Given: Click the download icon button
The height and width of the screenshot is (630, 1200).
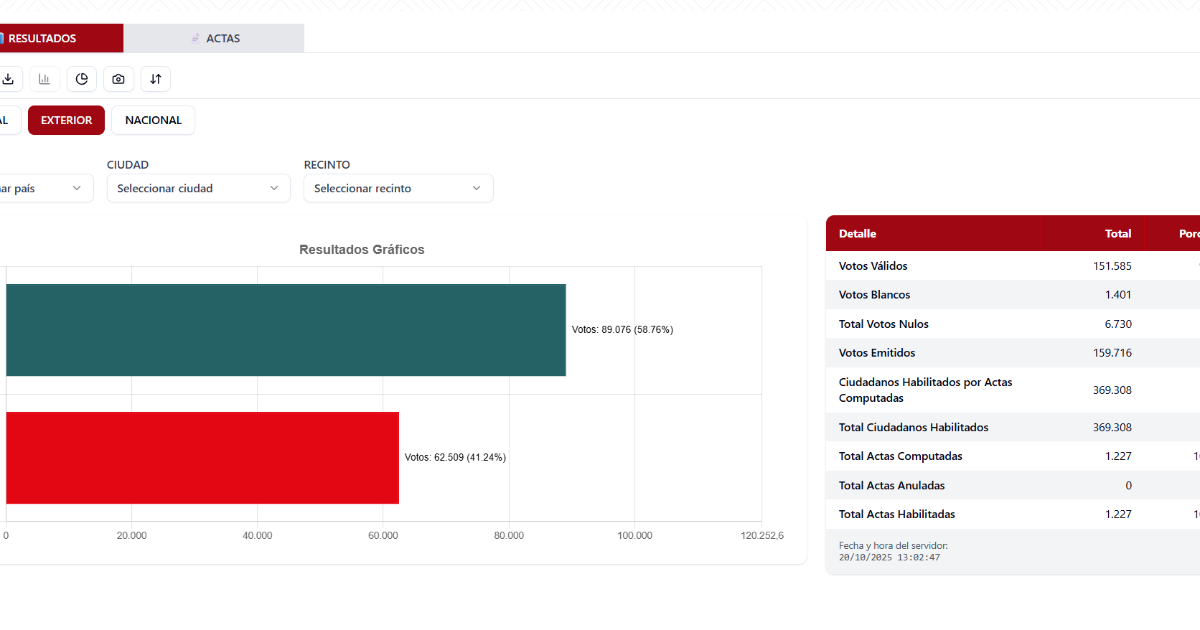Looking at the screenshot, I should pyautogui.click(x=8, y=79).
